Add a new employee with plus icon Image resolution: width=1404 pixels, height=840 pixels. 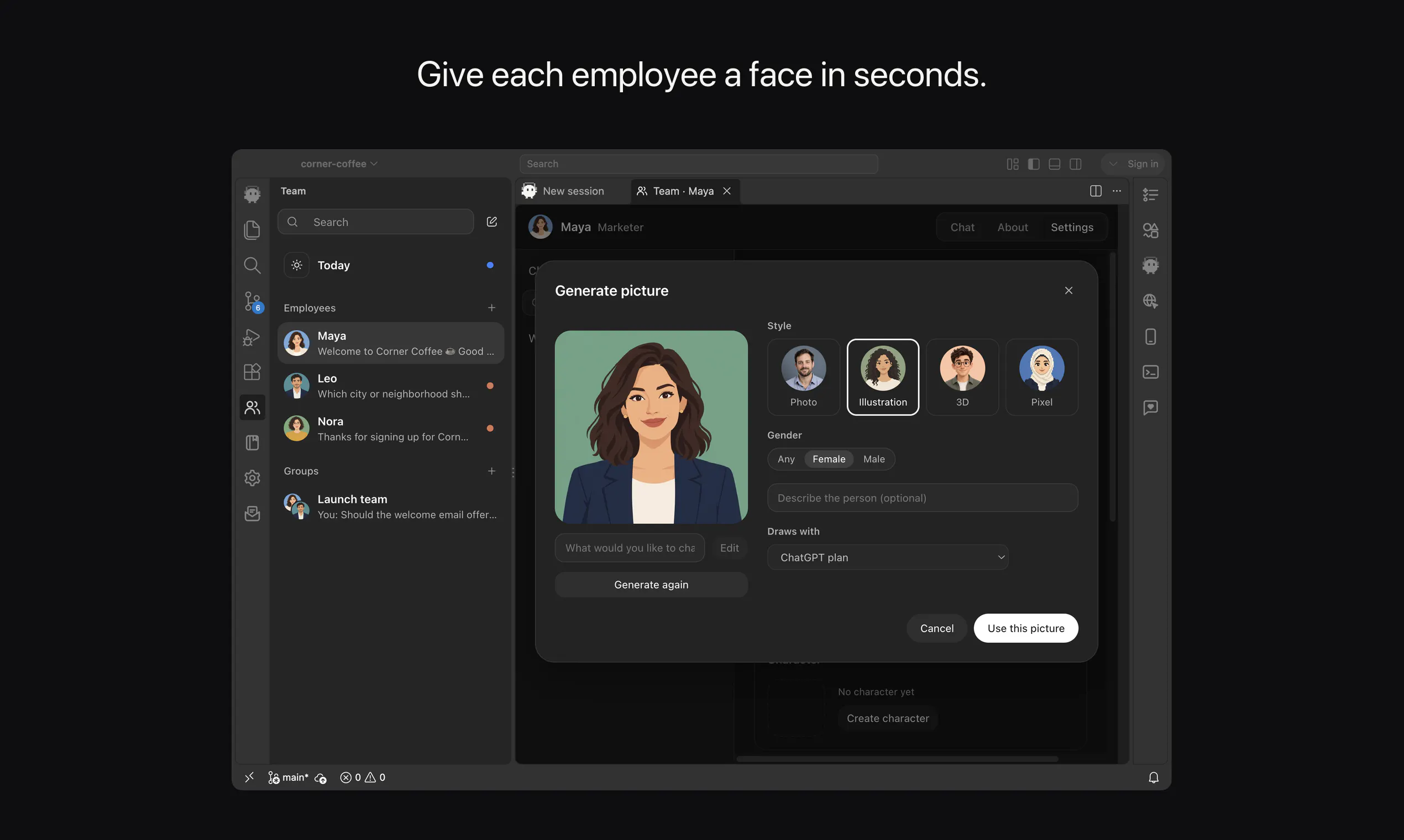[491, 307]
